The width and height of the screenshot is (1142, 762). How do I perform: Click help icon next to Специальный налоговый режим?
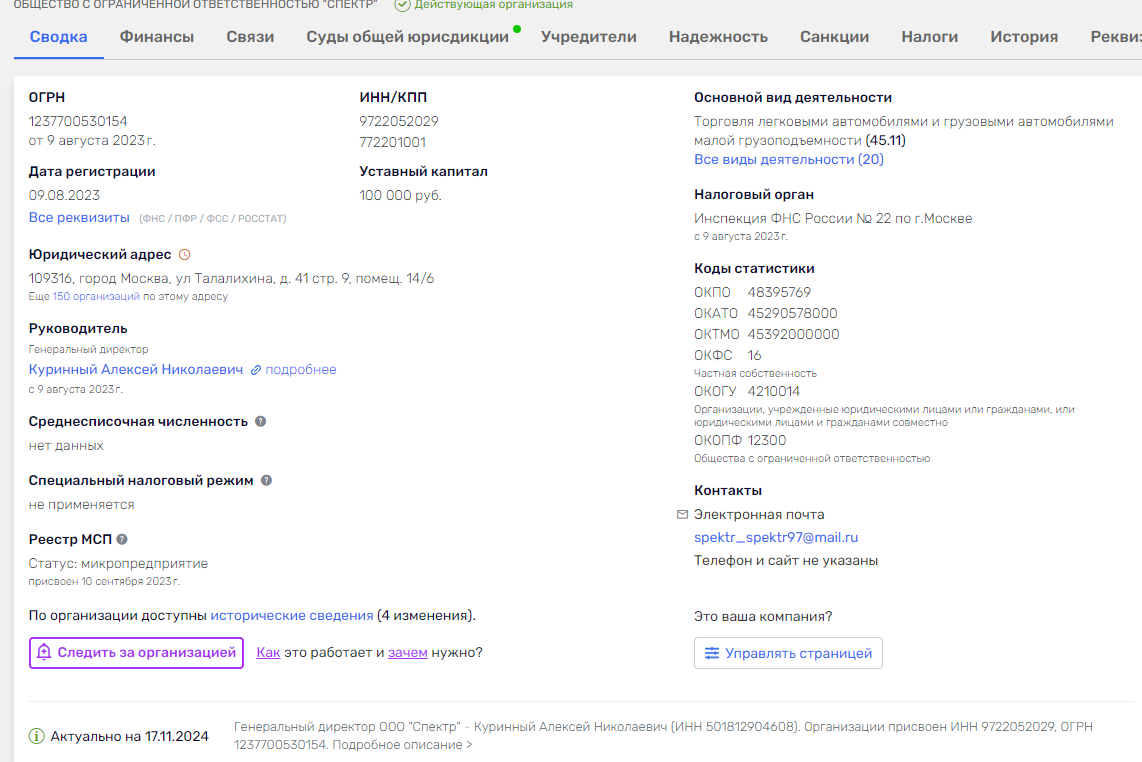click(x=267, y=480)
